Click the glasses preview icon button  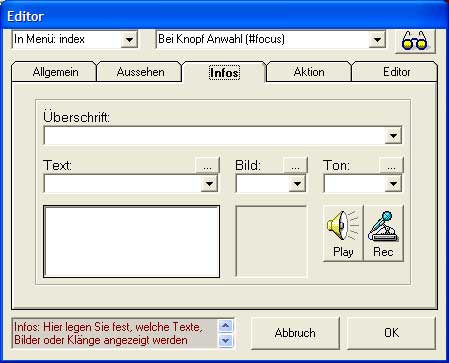pos(415,41)
